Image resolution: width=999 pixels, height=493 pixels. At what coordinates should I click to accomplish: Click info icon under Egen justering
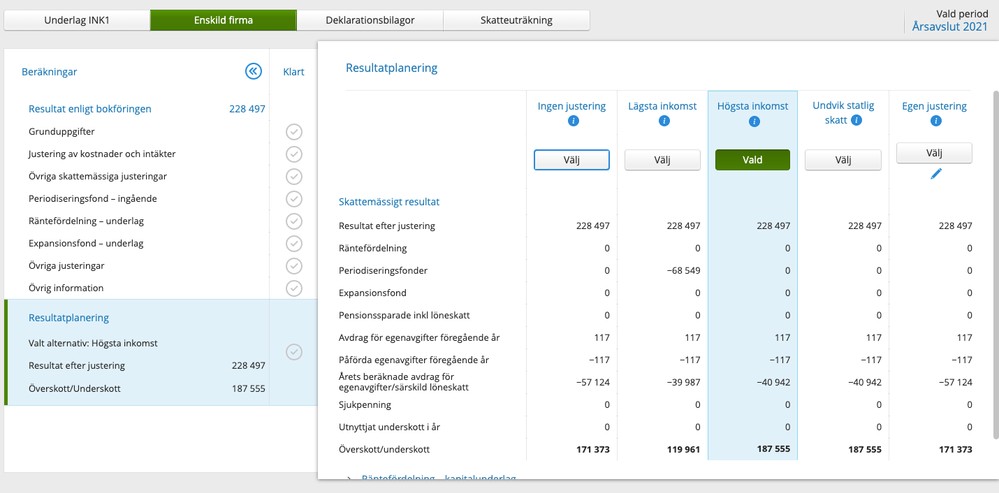[x=935, y=122]
